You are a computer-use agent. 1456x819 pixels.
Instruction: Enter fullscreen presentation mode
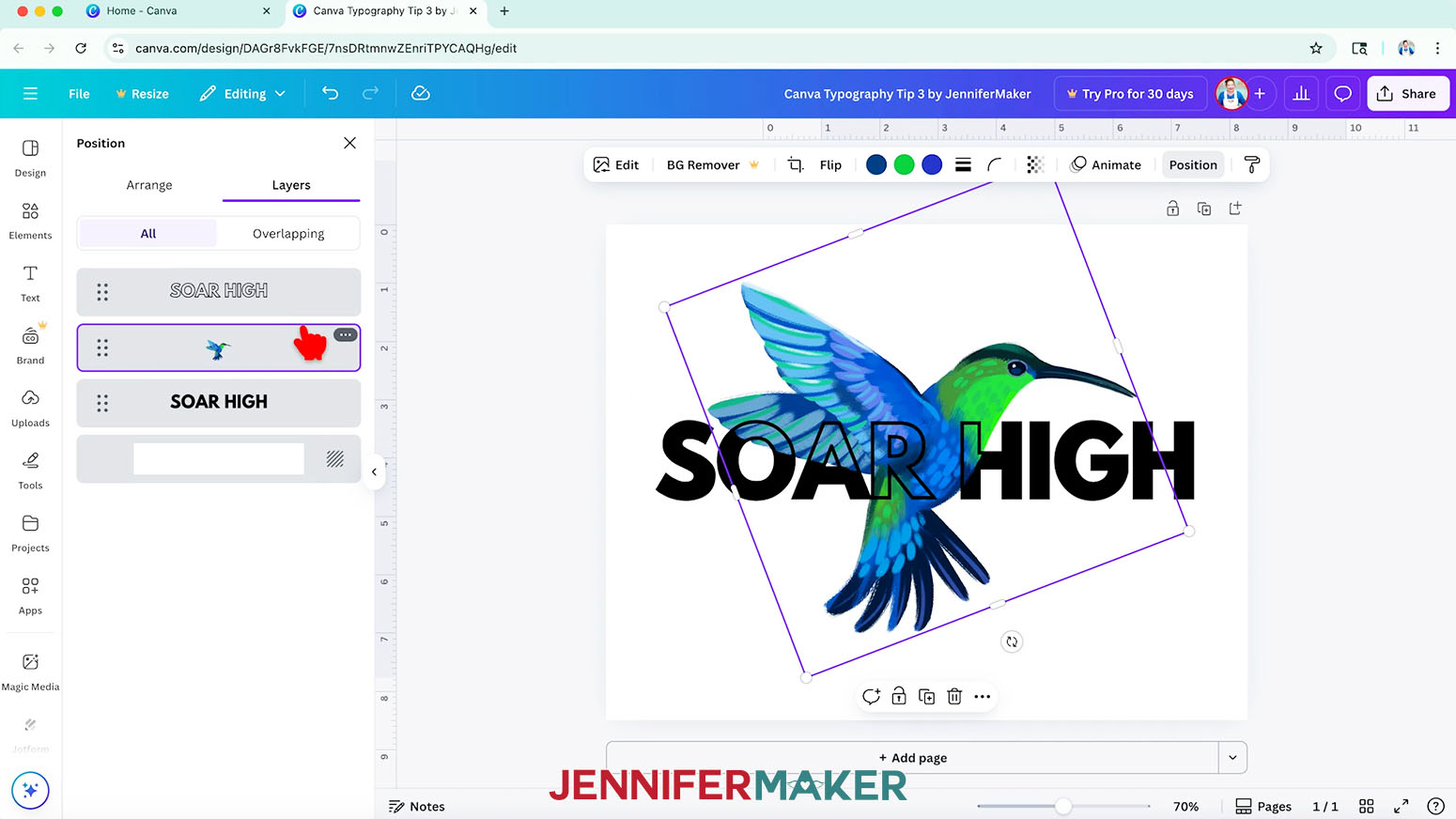click(x=1401, y=806)
